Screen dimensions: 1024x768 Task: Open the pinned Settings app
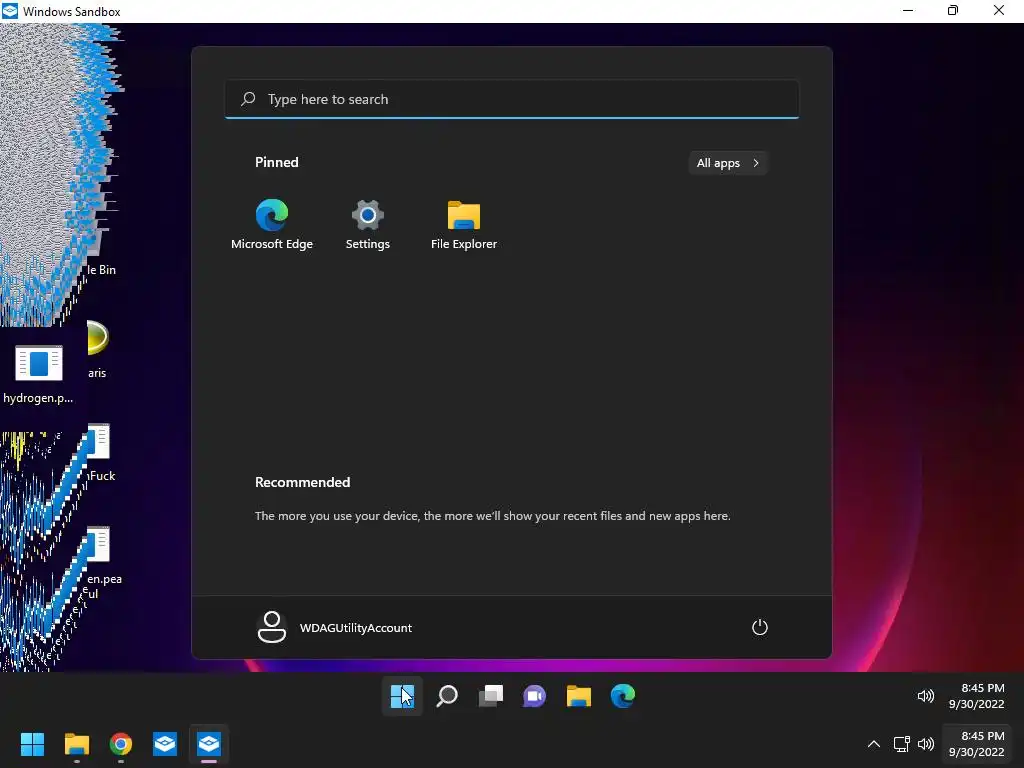click(368, 225)
